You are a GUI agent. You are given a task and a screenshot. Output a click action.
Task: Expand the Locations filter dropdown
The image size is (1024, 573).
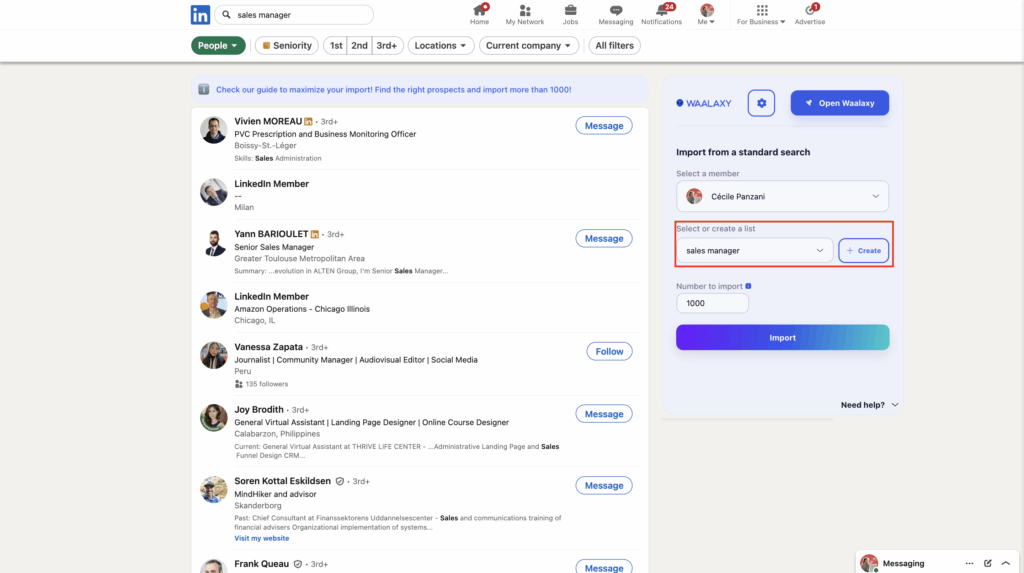(441, 46)
